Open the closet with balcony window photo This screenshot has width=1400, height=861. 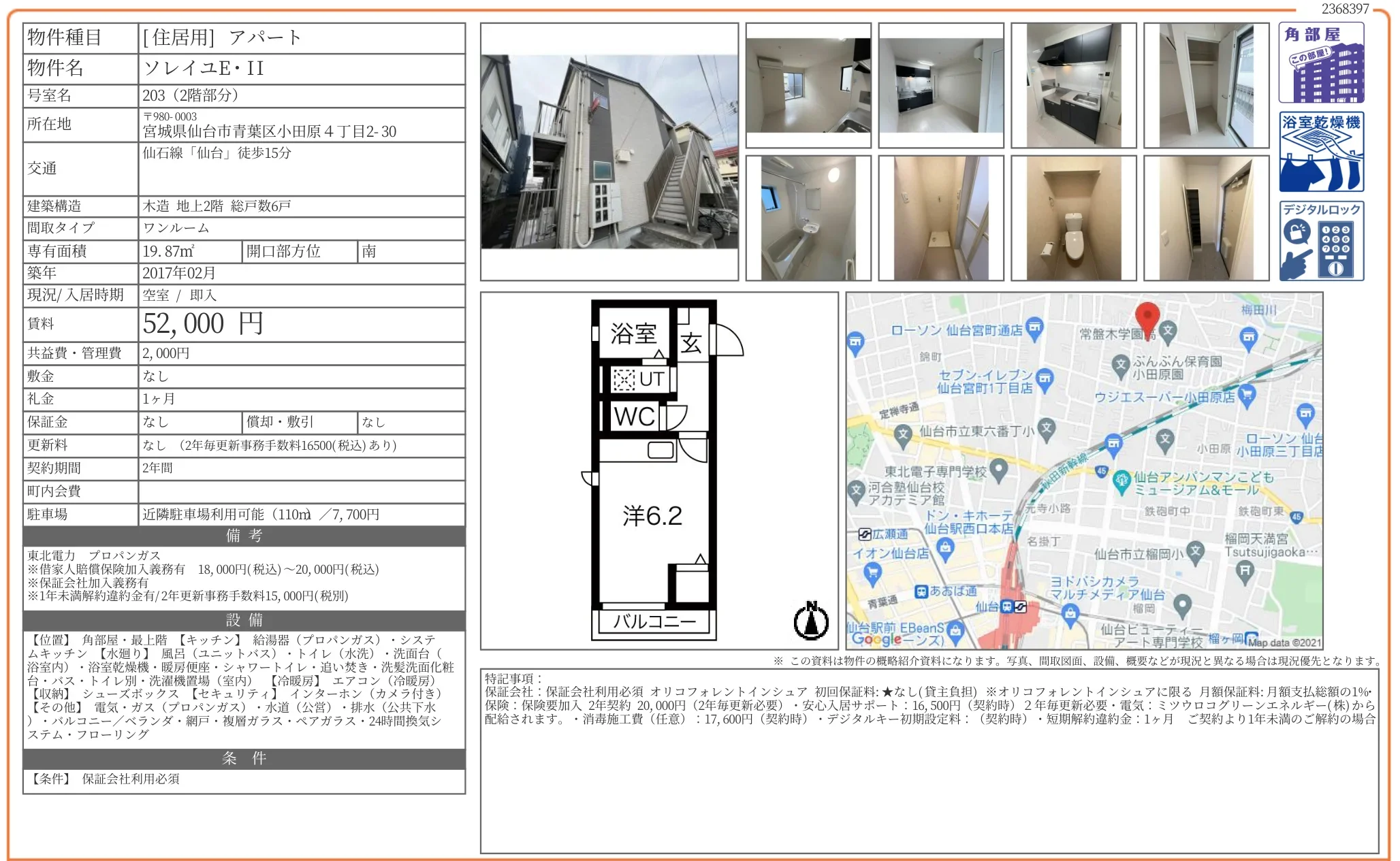(x=1206, y=85)
